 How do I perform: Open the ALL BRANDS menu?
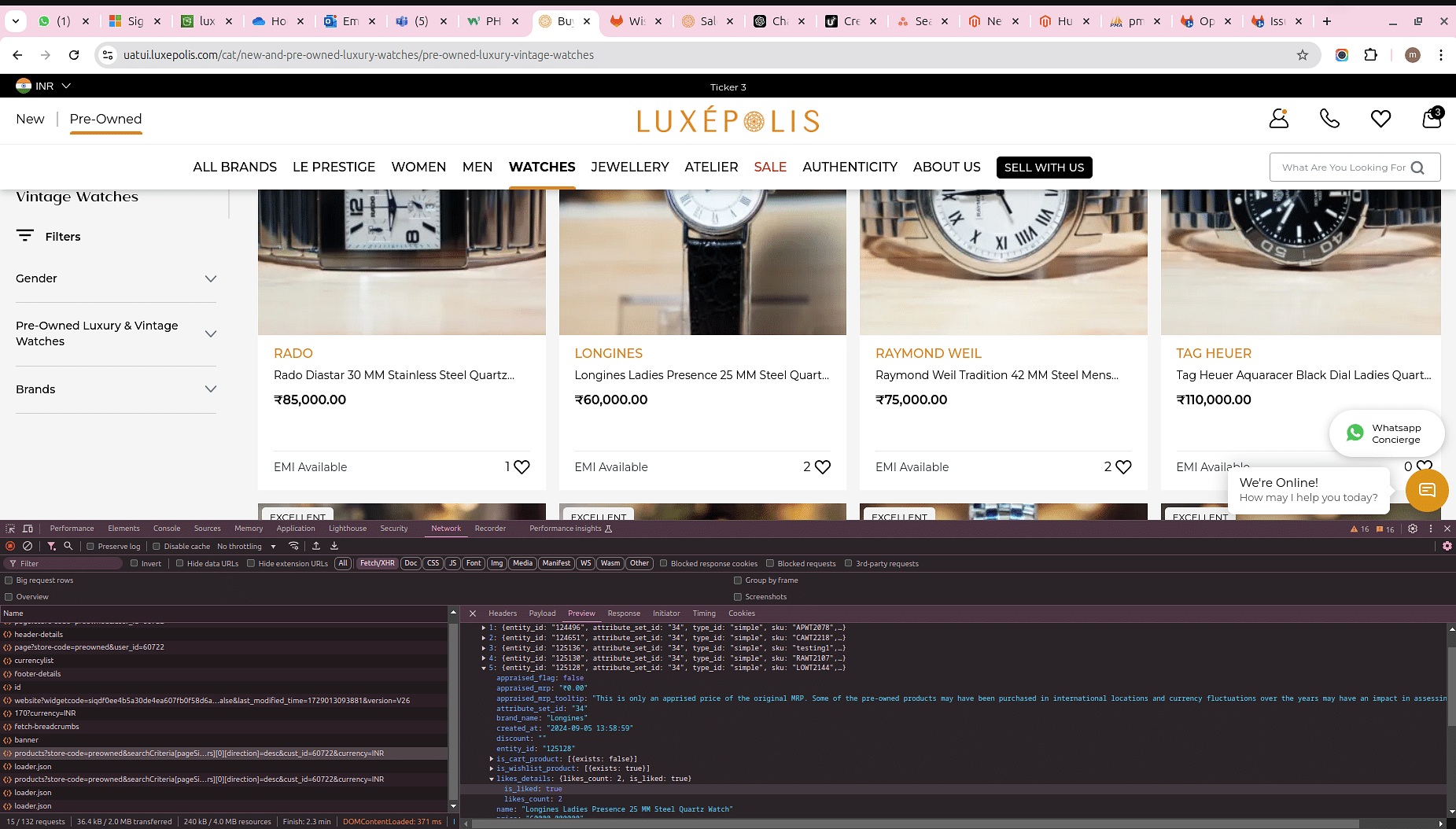pos(234,167)
